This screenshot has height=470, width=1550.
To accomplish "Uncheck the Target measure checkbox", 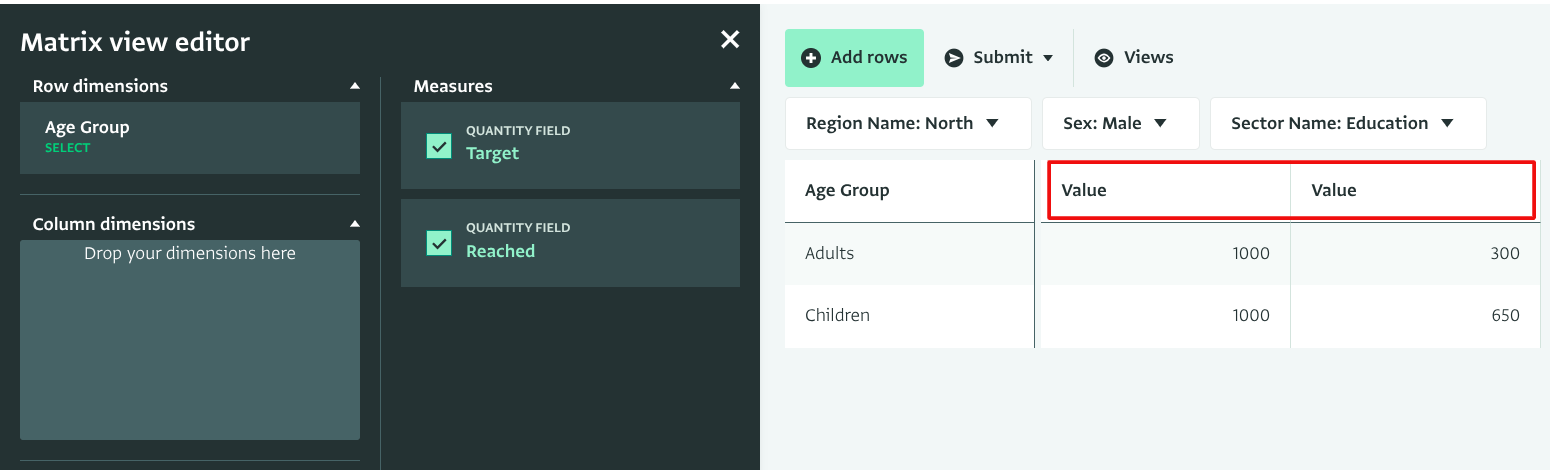I will pos(439,147).
